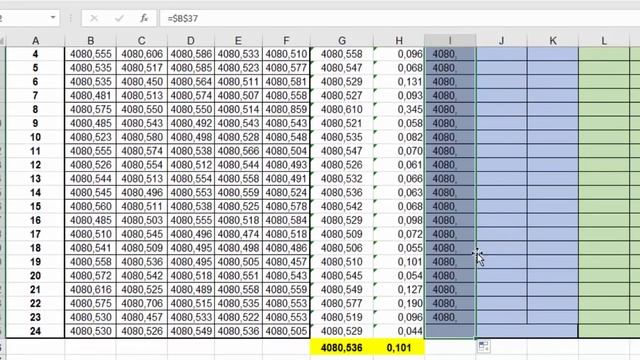Select column H header
Viewport: 640px width, 360px height.
[399, 40]
